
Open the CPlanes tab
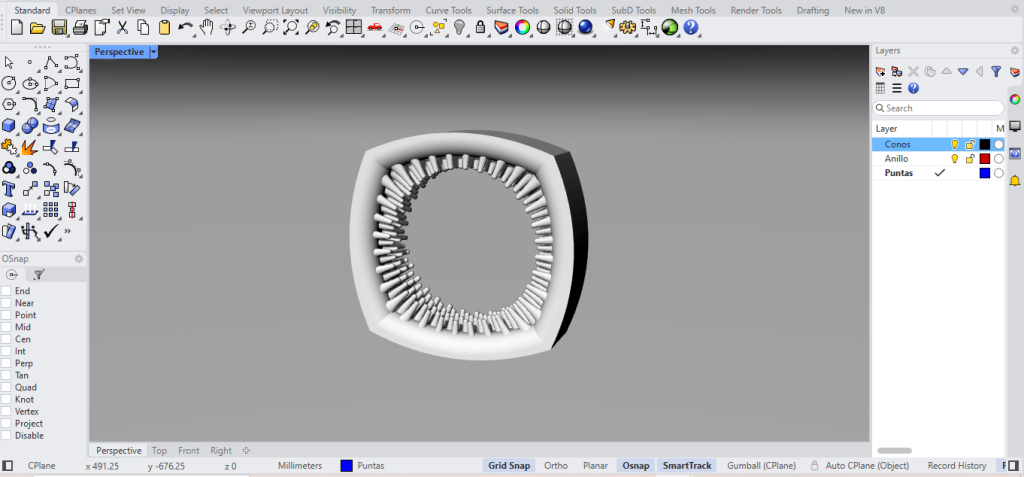81,10
